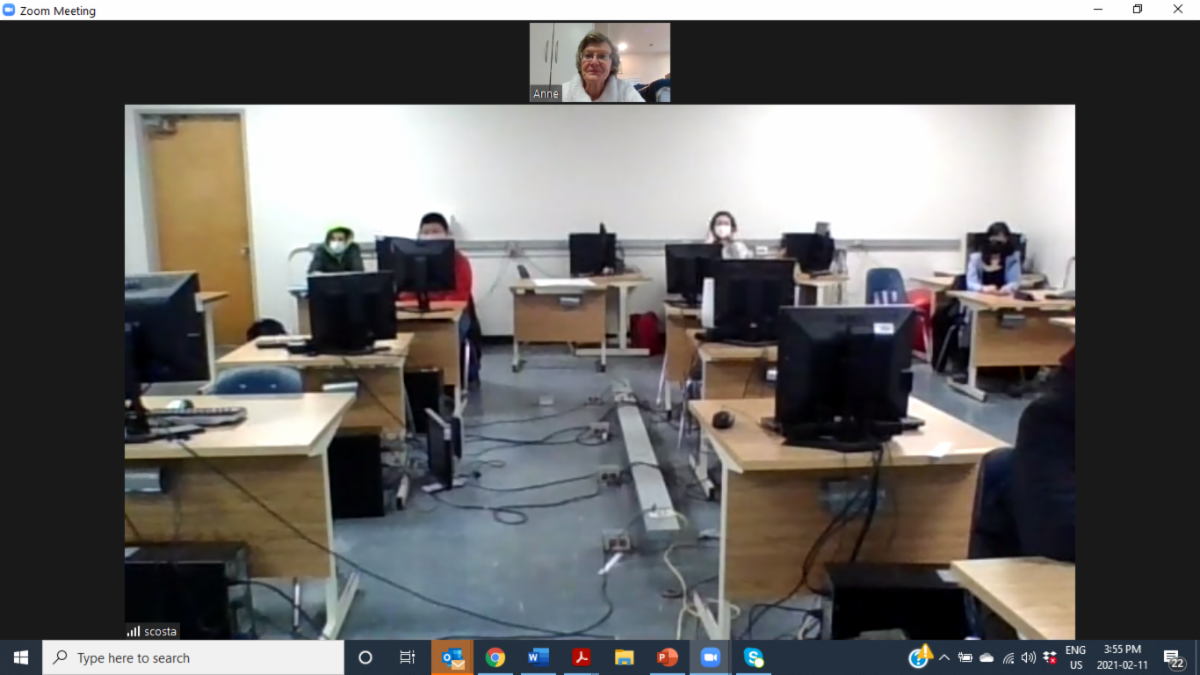
Task: Close the Zoom Meeting window
Action: pyautogui.click(x=1178, y=9)
